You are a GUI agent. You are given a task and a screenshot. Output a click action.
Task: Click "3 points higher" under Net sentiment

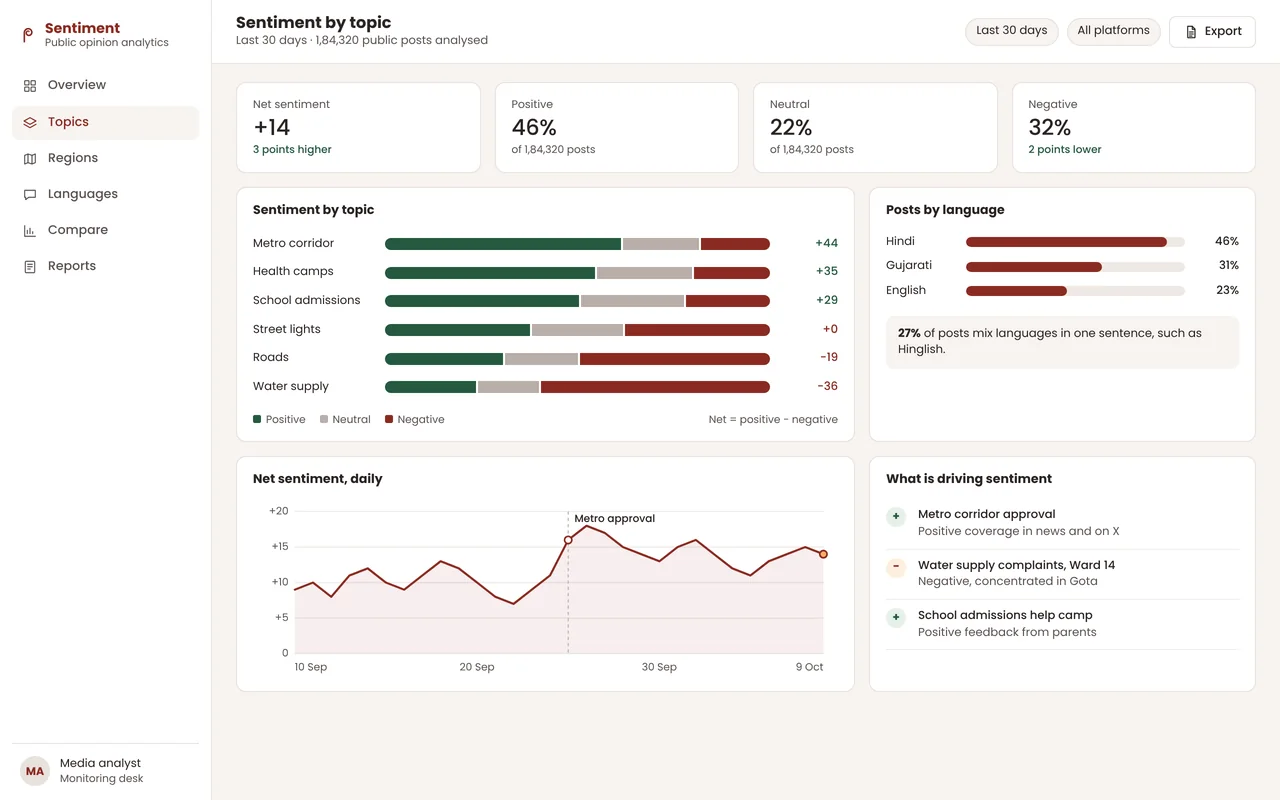coord(292,150)
